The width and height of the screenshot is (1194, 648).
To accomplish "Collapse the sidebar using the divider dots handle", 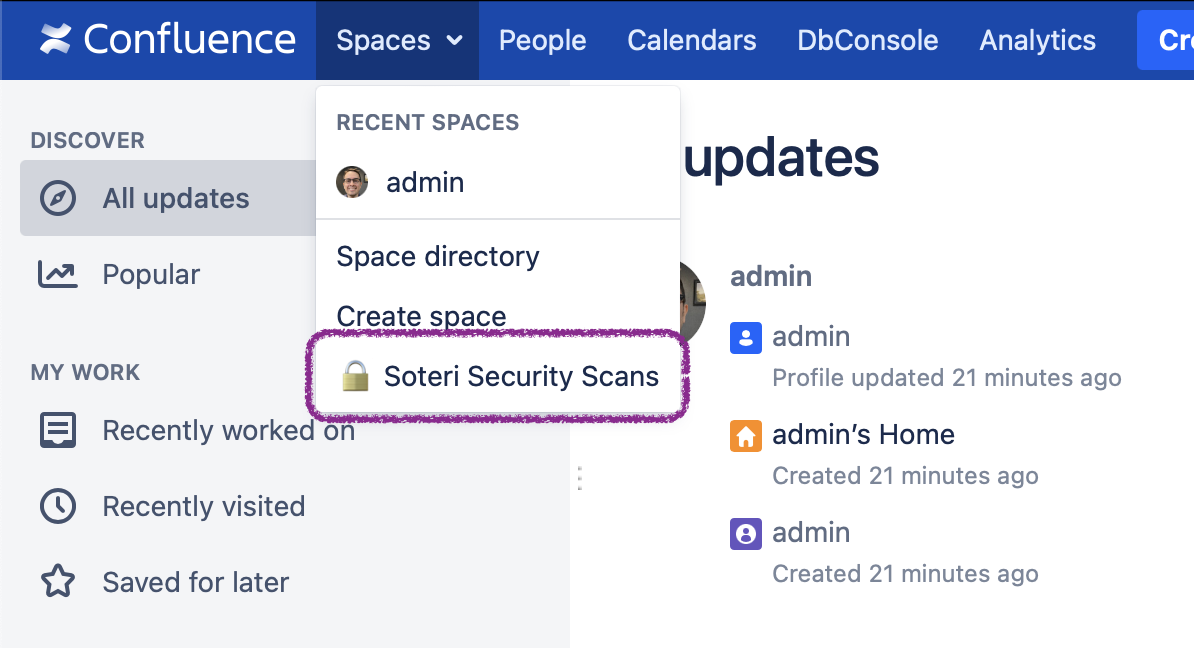I will pyautogui.click(x=579, y=478).
